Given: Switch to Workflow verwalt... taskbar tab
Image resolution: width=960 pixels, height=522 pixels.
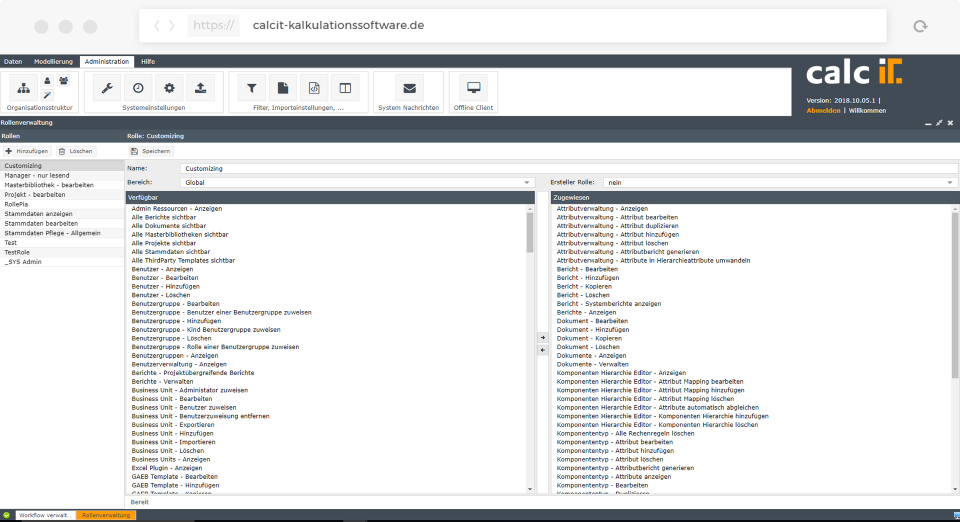Looking at the screenshot, I should (45, 515).
